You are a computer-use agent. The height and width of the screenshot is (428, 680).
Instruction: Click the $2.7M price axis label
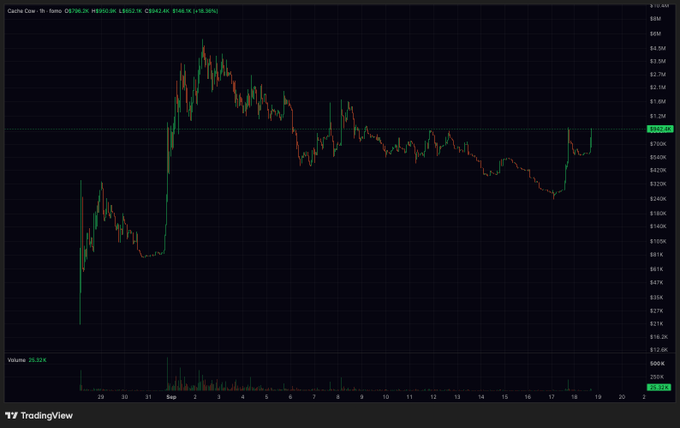point(657,74)
